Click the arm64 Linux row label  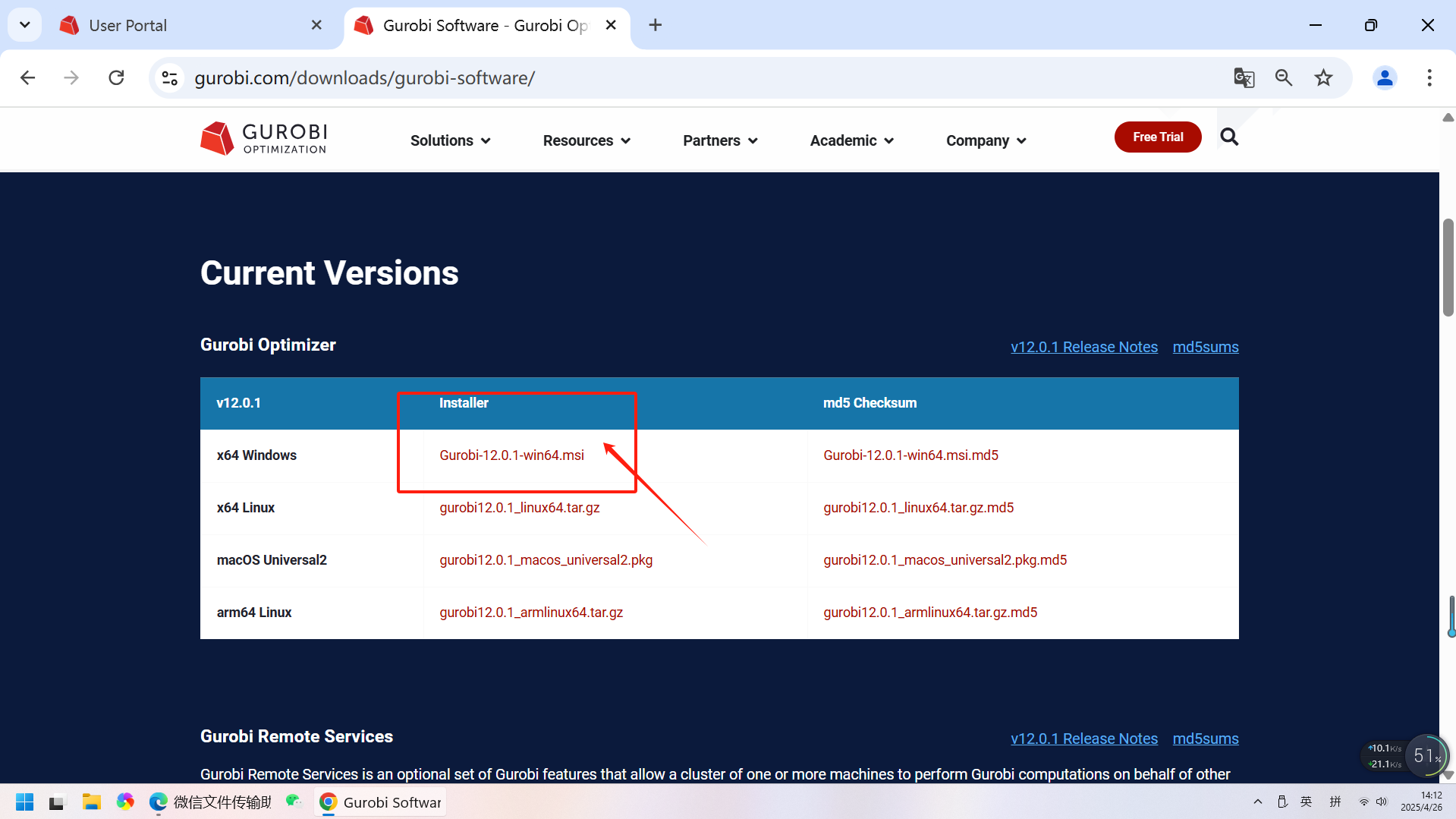point(254,613)
